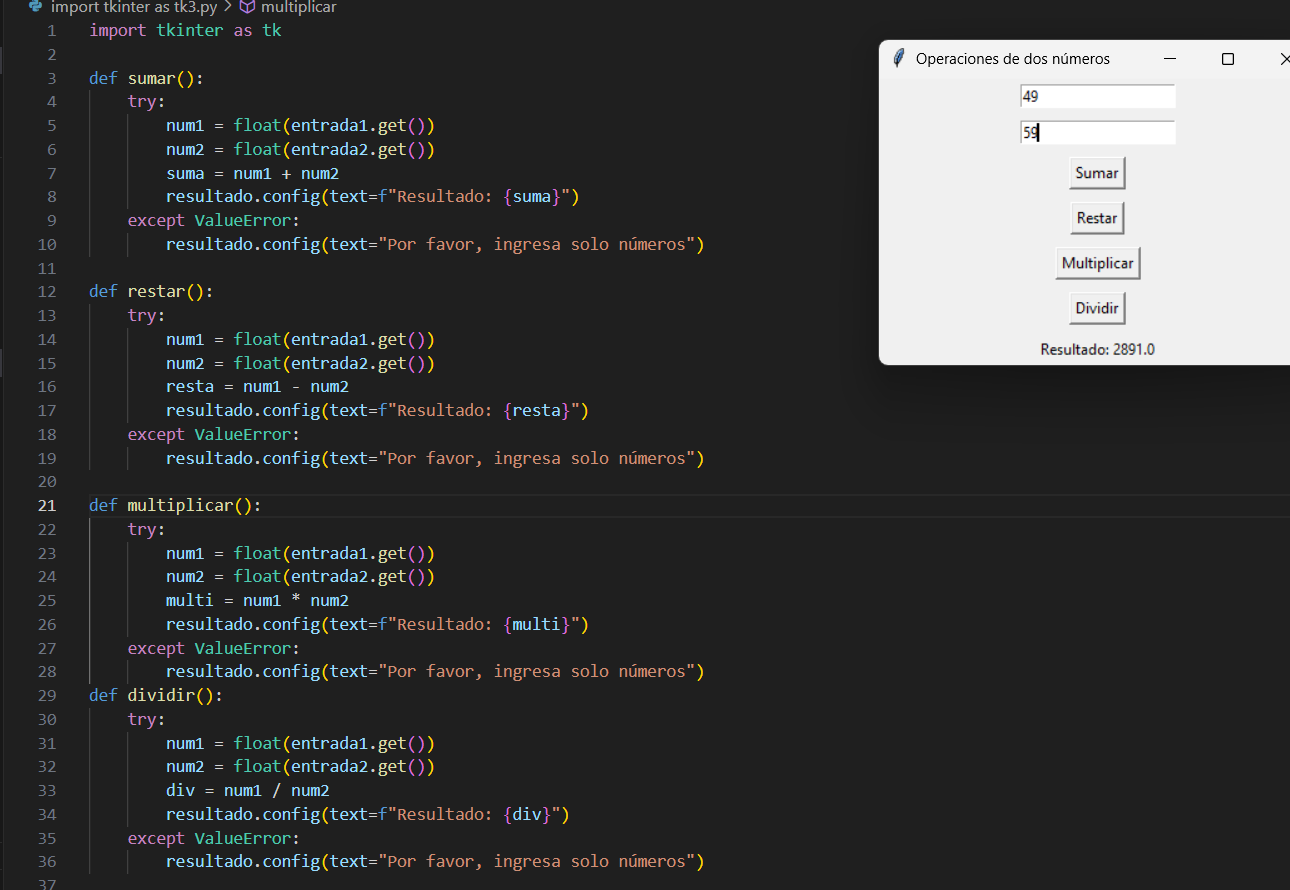This screenshot has width=1290, height=890.
Task: Place cursor on 'def restar():' at line 12
Action: 151,292
